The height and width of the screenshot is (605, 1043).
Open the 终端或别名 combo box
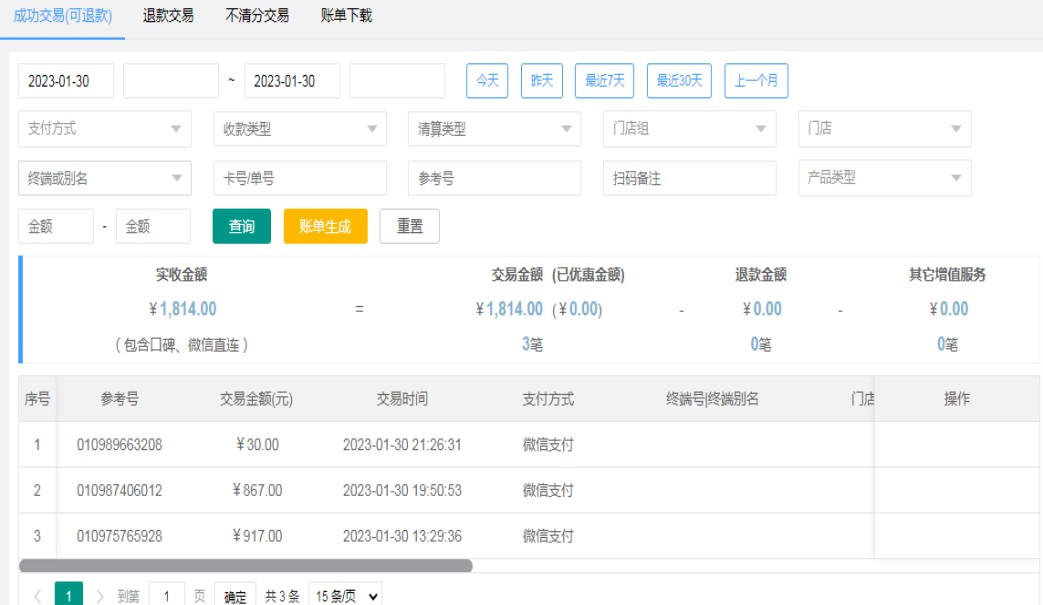104,178
